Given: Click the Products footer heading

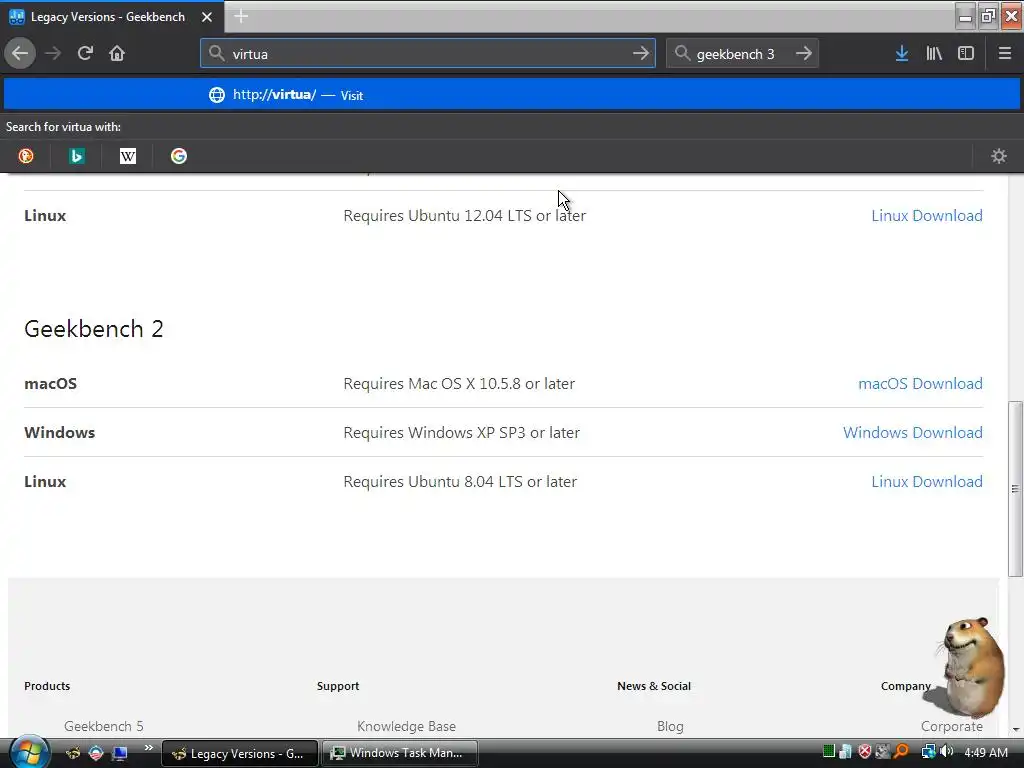Looking at the screenshot, I should click(x=47, y=686).
